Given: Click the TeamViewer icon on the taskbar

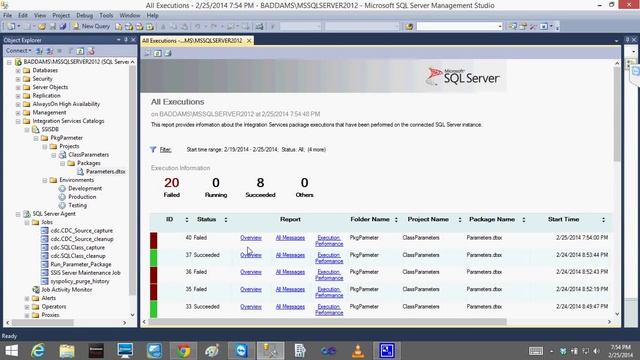Looking at the screenshot, I should [x=241, y=351].
